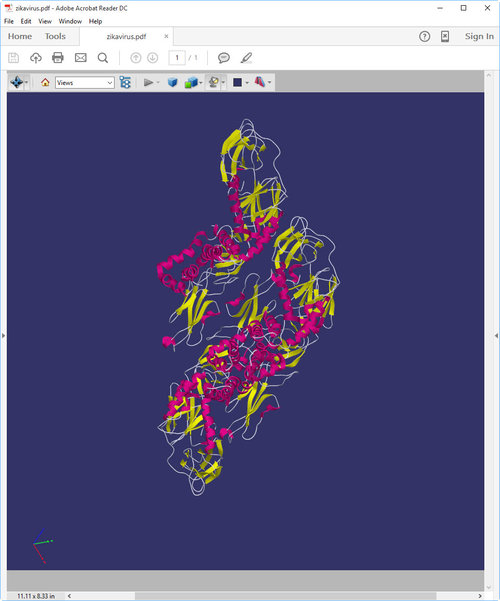The image size is (500, 601).
Task: Click the Print file icon
Action: click(58, 58)
